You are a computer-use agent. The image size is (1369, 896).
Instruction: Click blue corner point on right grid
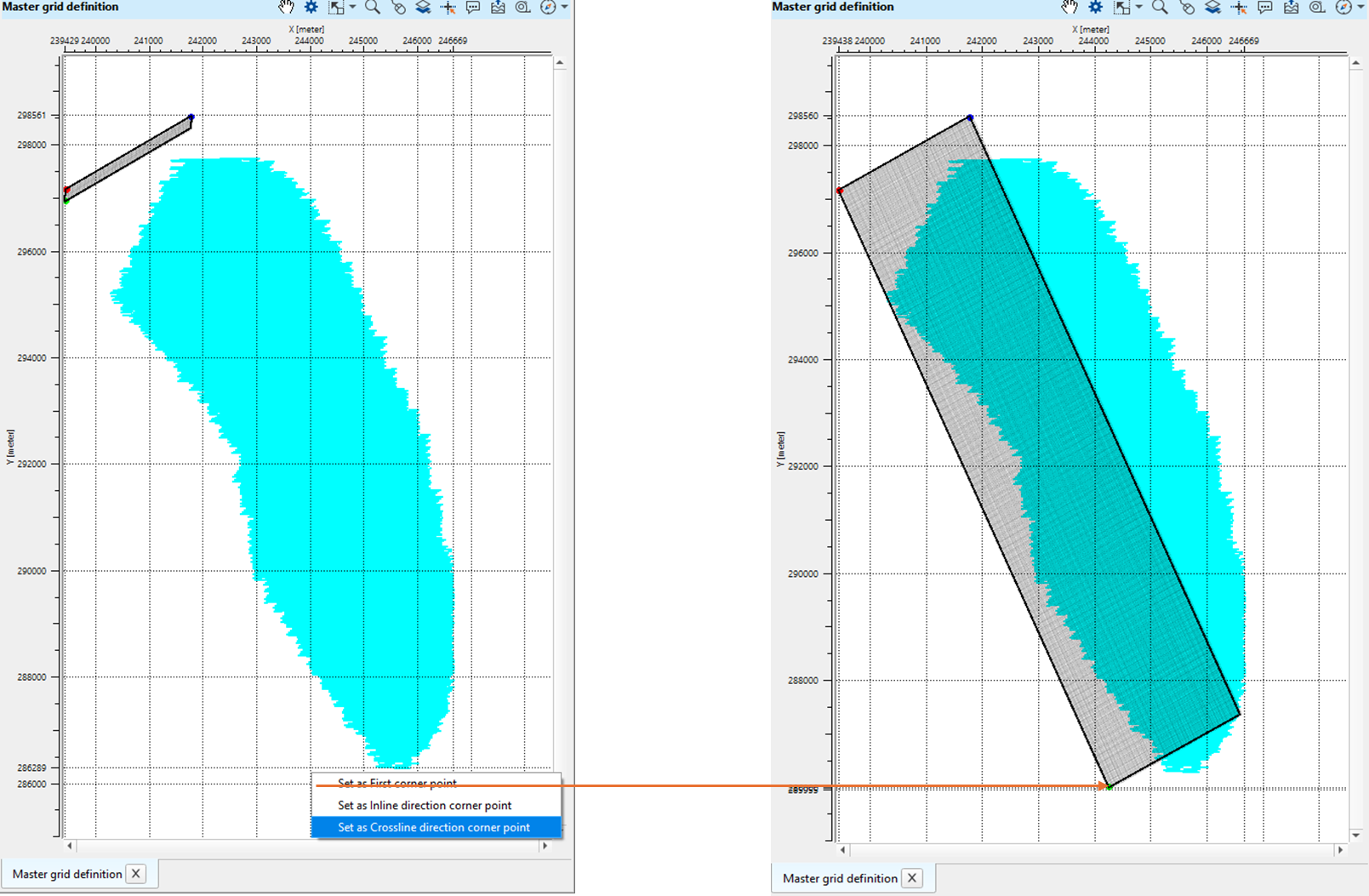(x=970, y=117)
